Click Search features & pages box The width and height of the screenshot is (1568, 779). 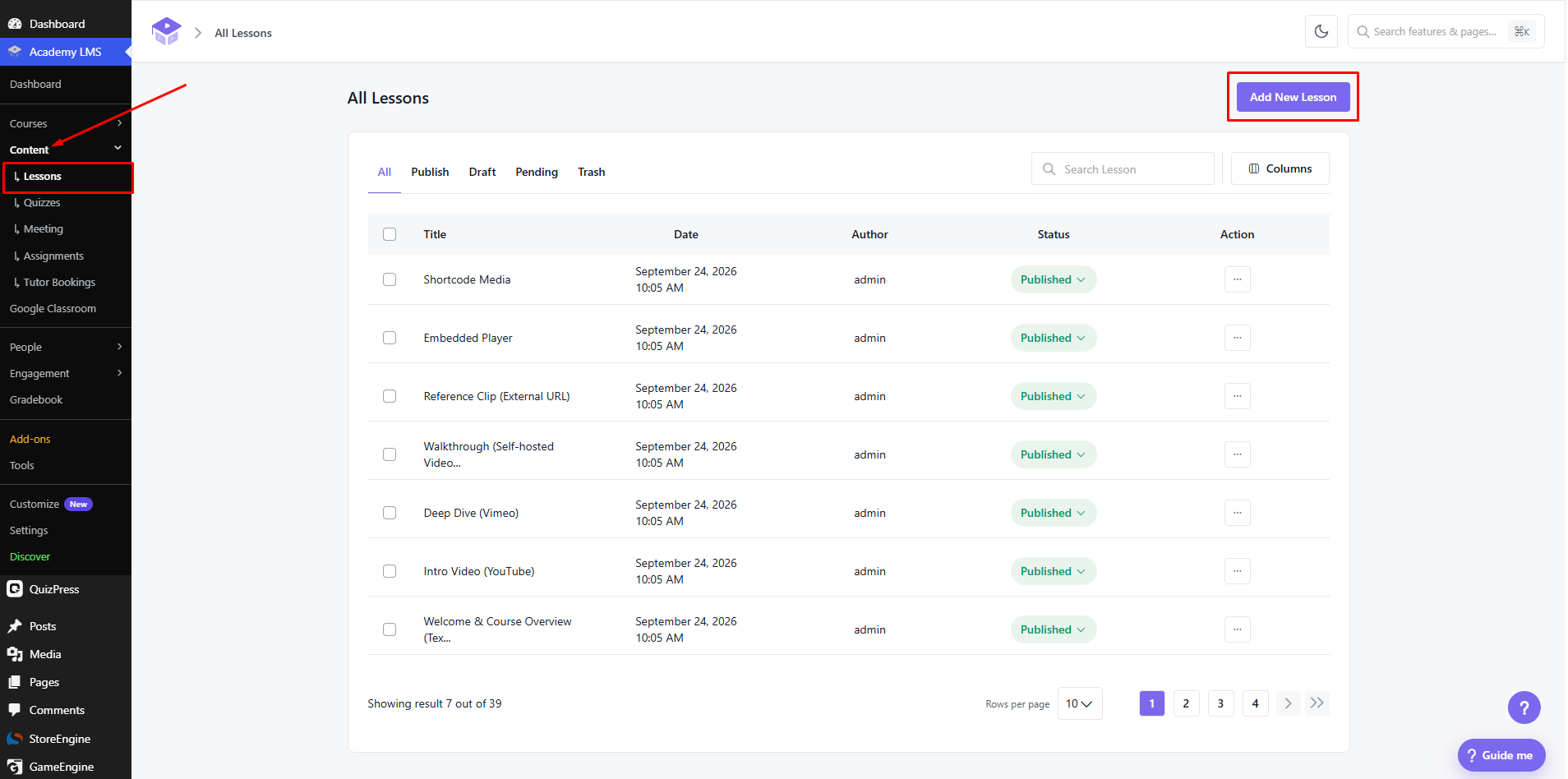1446,31
